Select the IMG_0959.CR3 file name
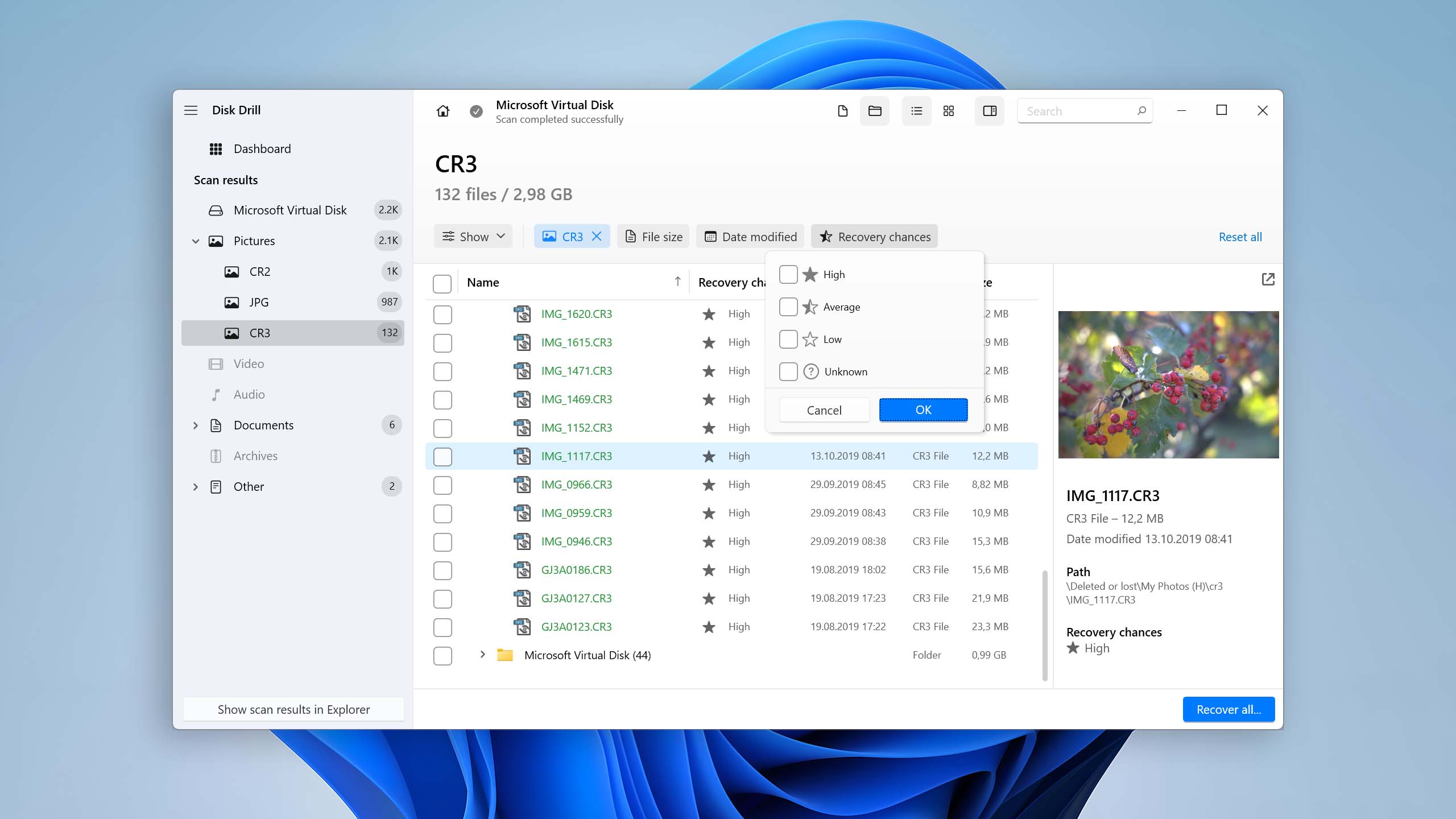 click(576, 513)
